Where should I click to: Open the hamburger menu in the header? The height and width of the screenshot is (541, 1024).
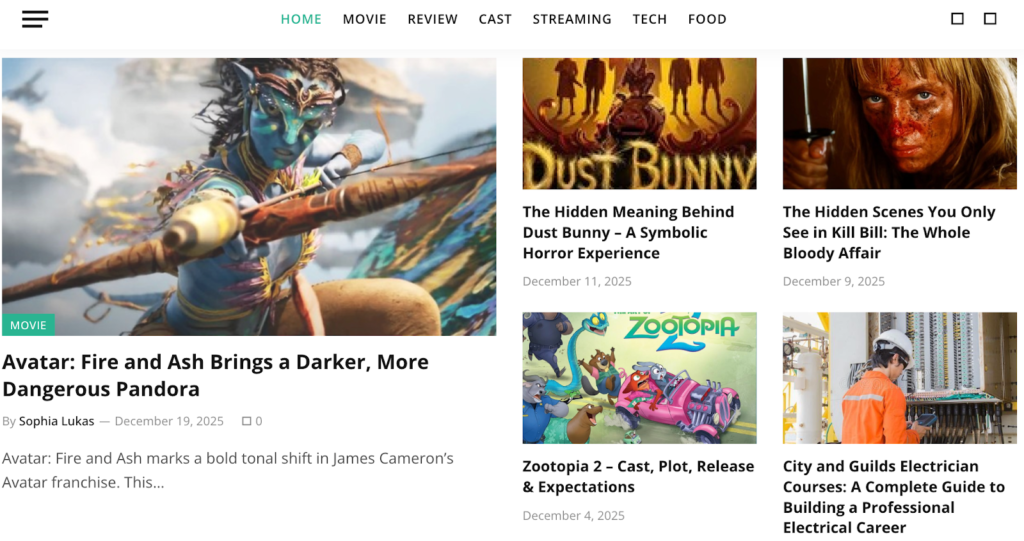[35, 19]
